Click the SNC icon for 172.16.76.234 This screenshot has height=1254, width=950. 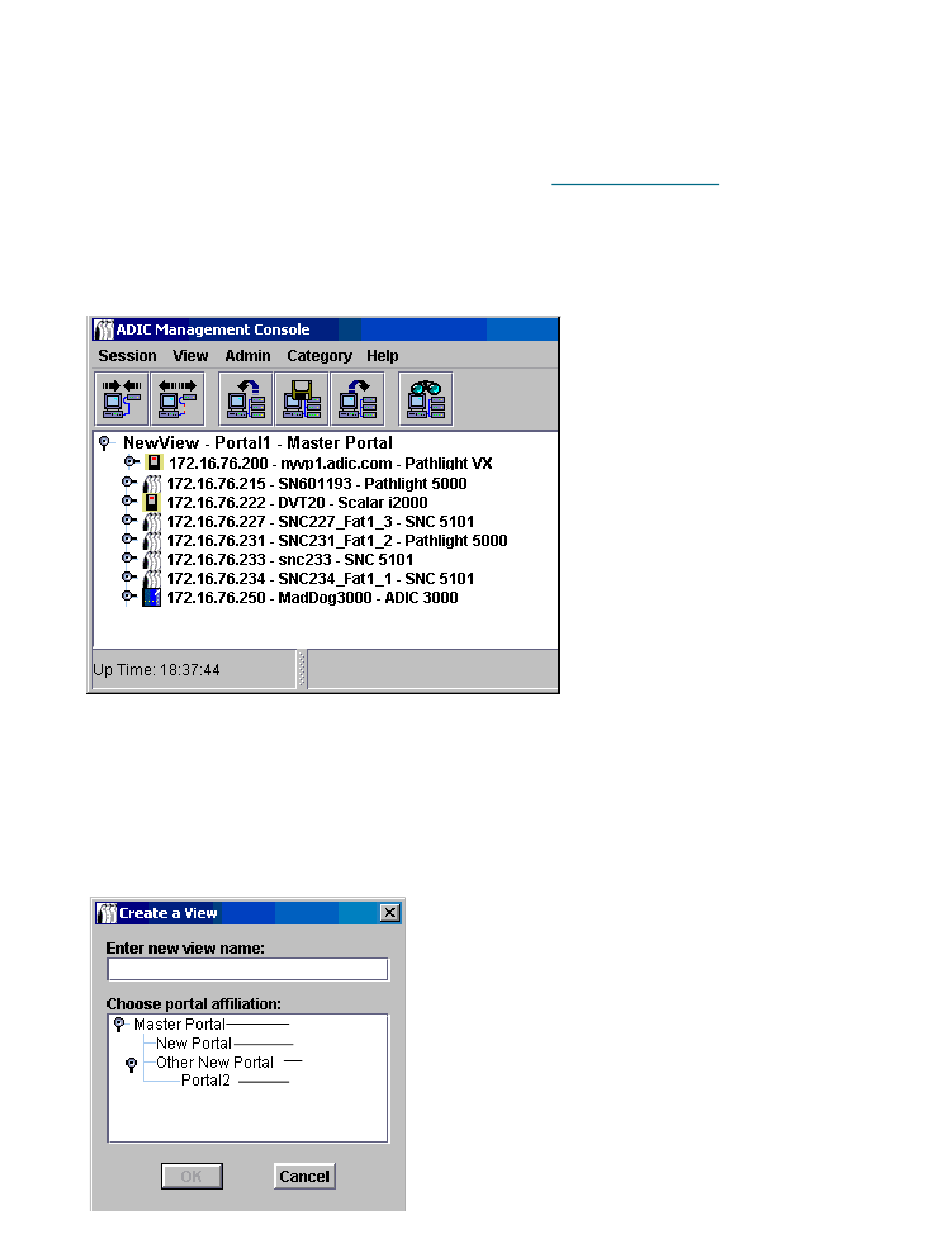point(152,579)
